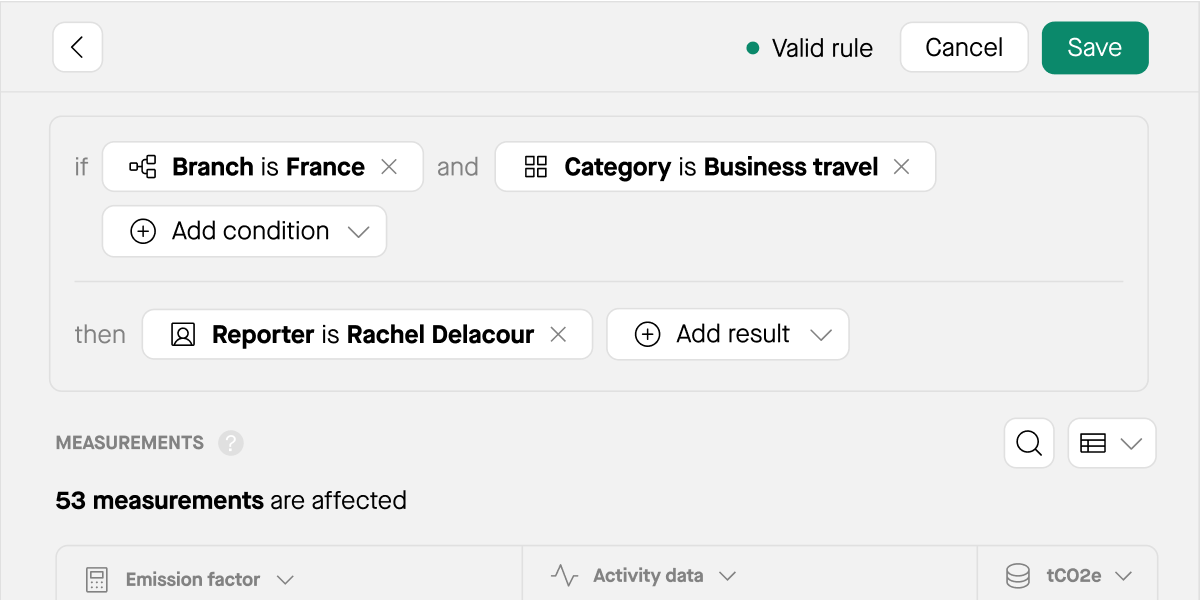Click the tCO2e database stack icon
Viewport: 1200px width, 600px height.
tap(1018, 576)
